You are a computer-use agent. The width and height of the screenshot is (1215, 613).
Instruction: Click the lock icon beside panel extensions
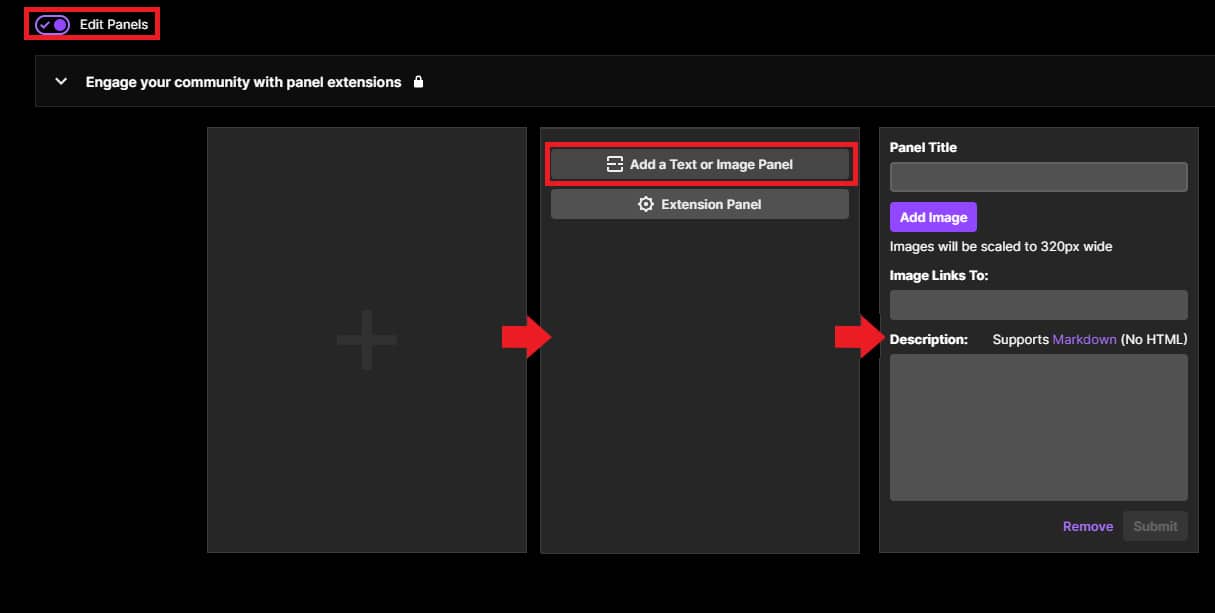coord(418,82)
